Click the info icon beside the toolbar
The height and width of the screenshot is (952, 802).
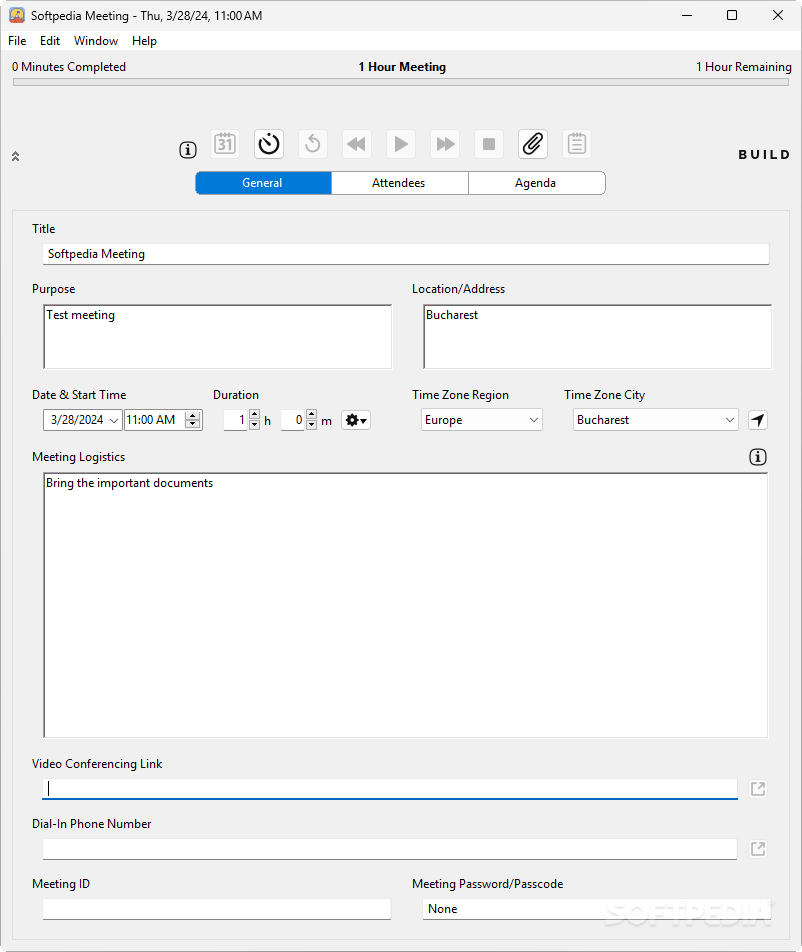click(x=188, y=150)
